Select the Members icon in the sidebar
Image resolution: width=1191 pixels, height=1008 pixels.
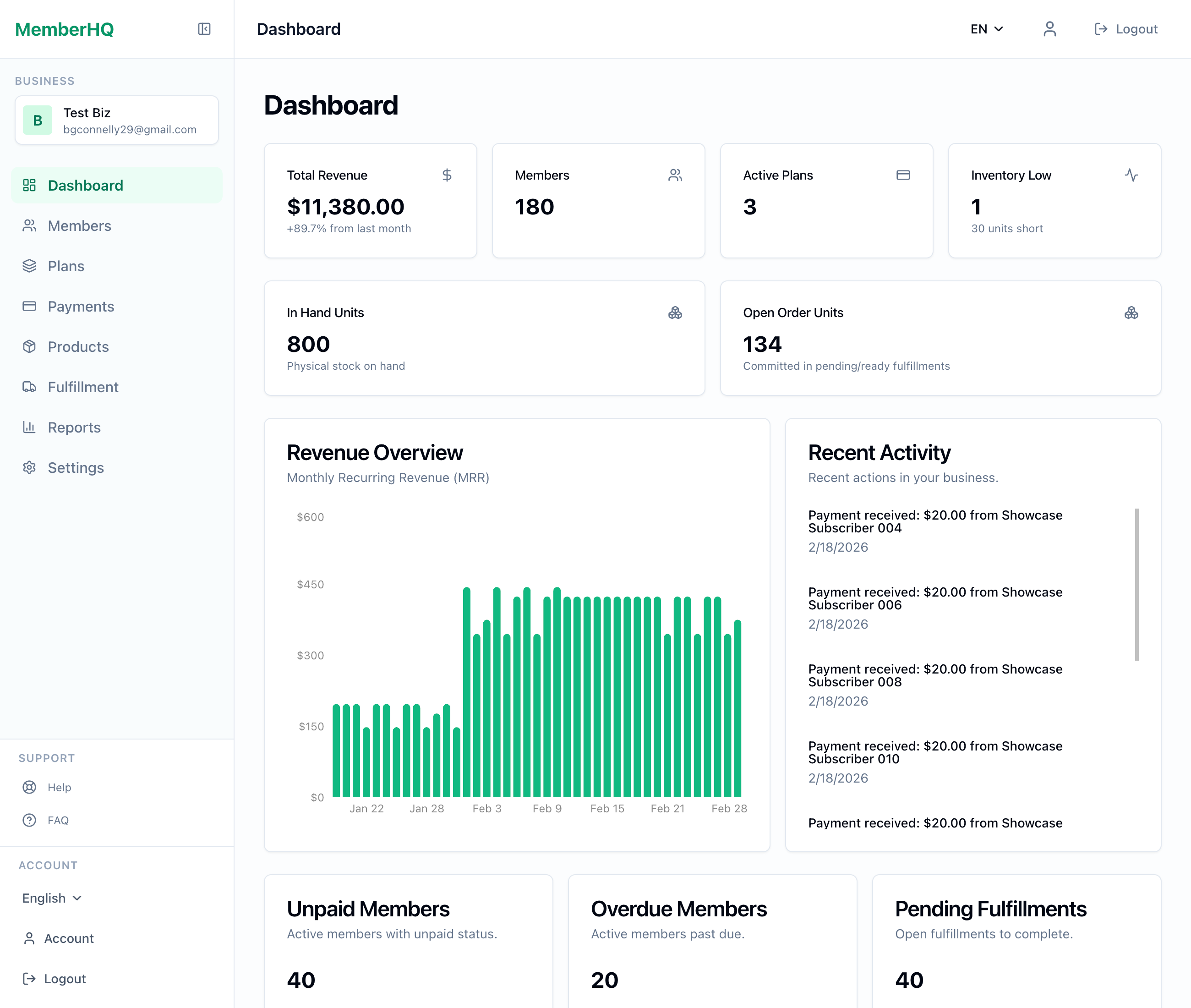coord(29,226)
